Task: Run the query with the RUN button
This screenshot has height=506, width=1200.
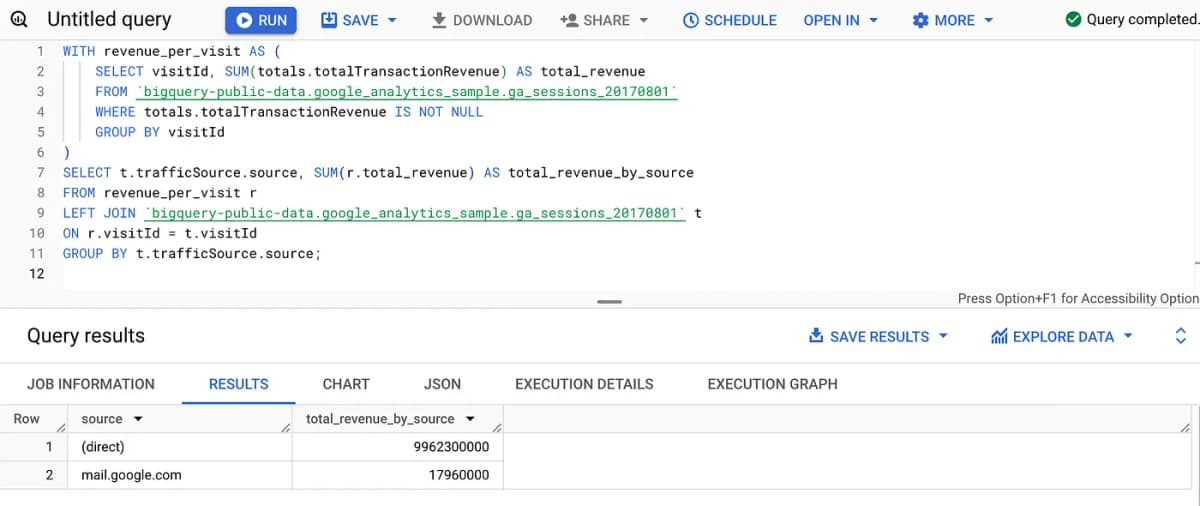Action: pos(258,20)
